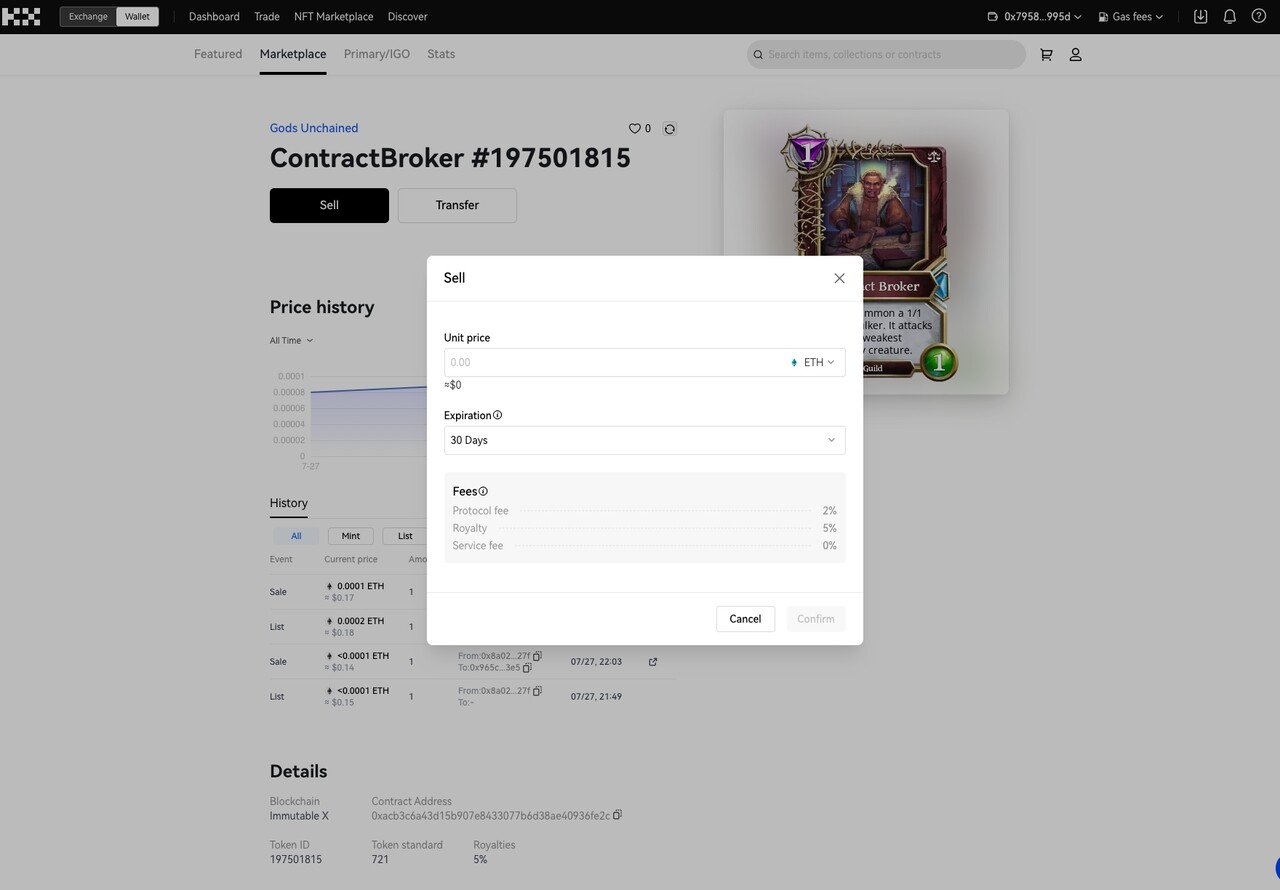Copy From address in 07/27, 21:49 row
This screenshot has width=1280, height=890.
click(537, 691)
